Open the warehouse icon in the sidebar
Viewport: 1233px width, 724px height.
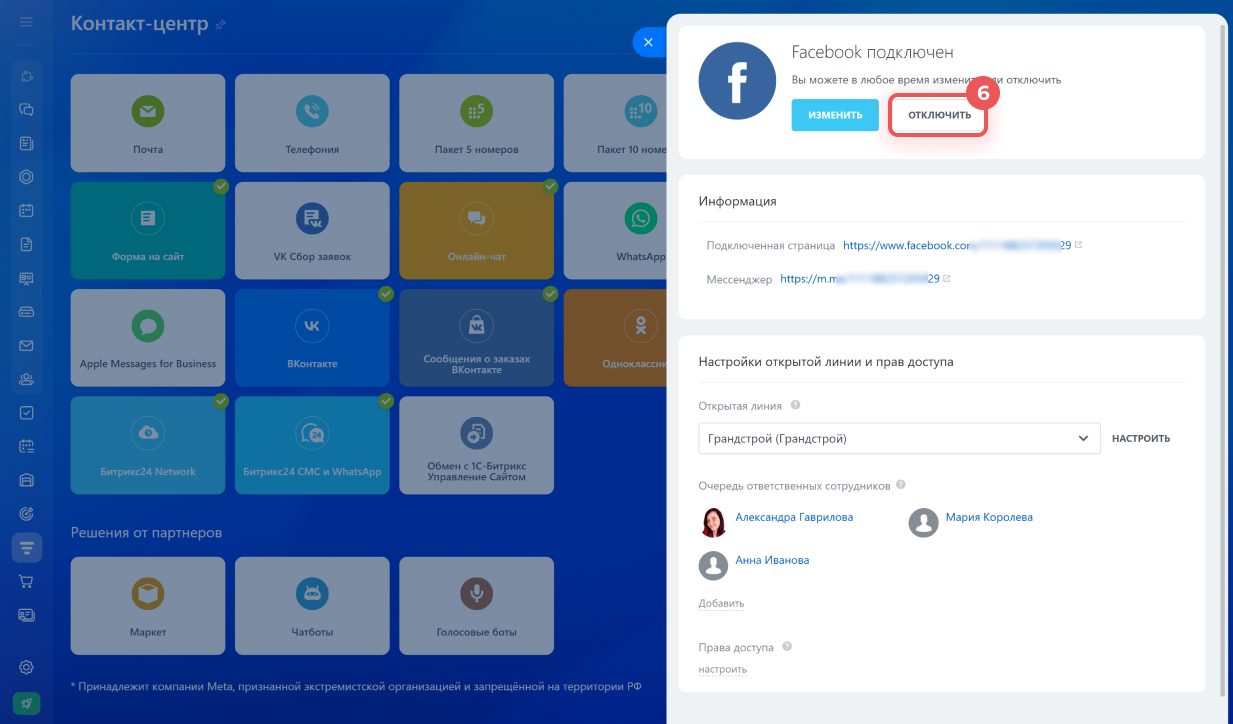coord(27,480)
